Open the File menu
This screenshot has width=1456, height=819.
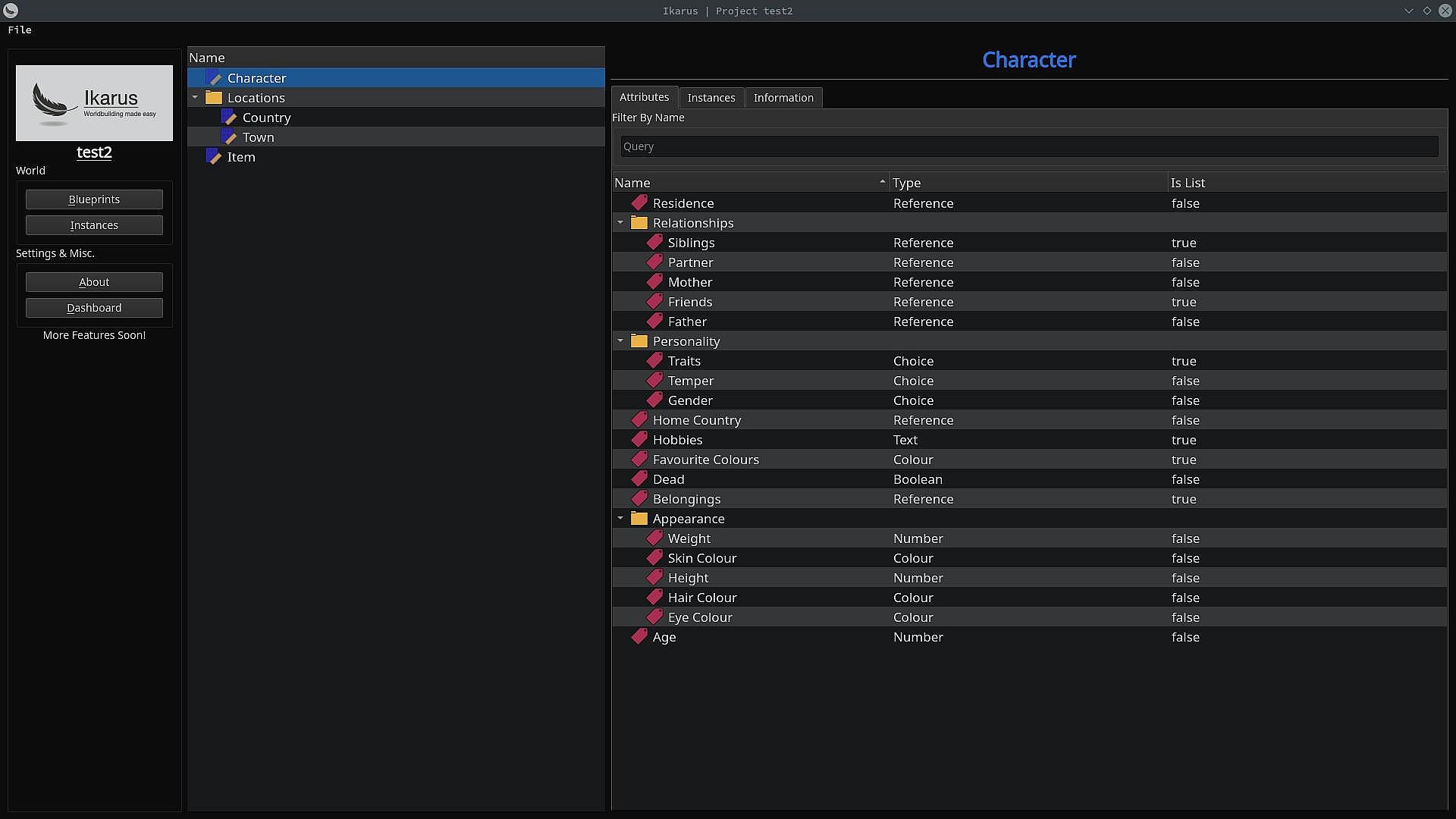point(20,30)
